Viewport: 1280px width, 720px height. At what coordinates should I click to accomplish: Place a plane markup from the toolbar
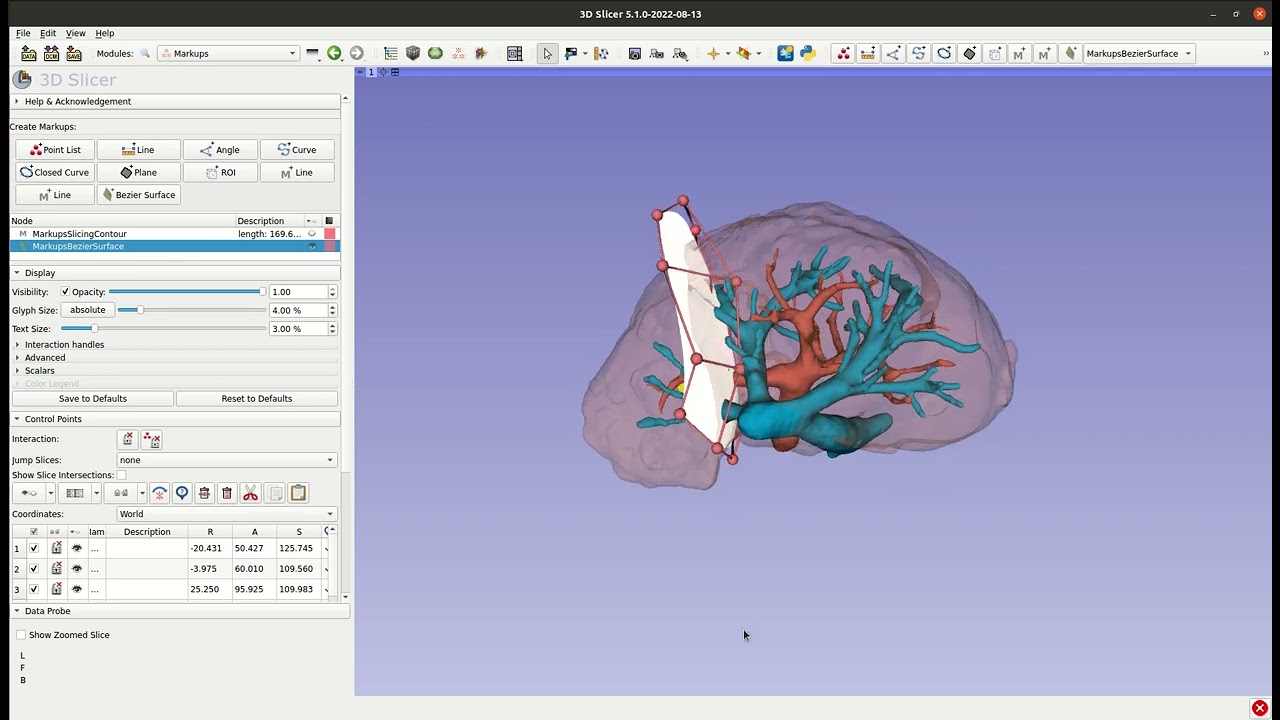[969, 53]
